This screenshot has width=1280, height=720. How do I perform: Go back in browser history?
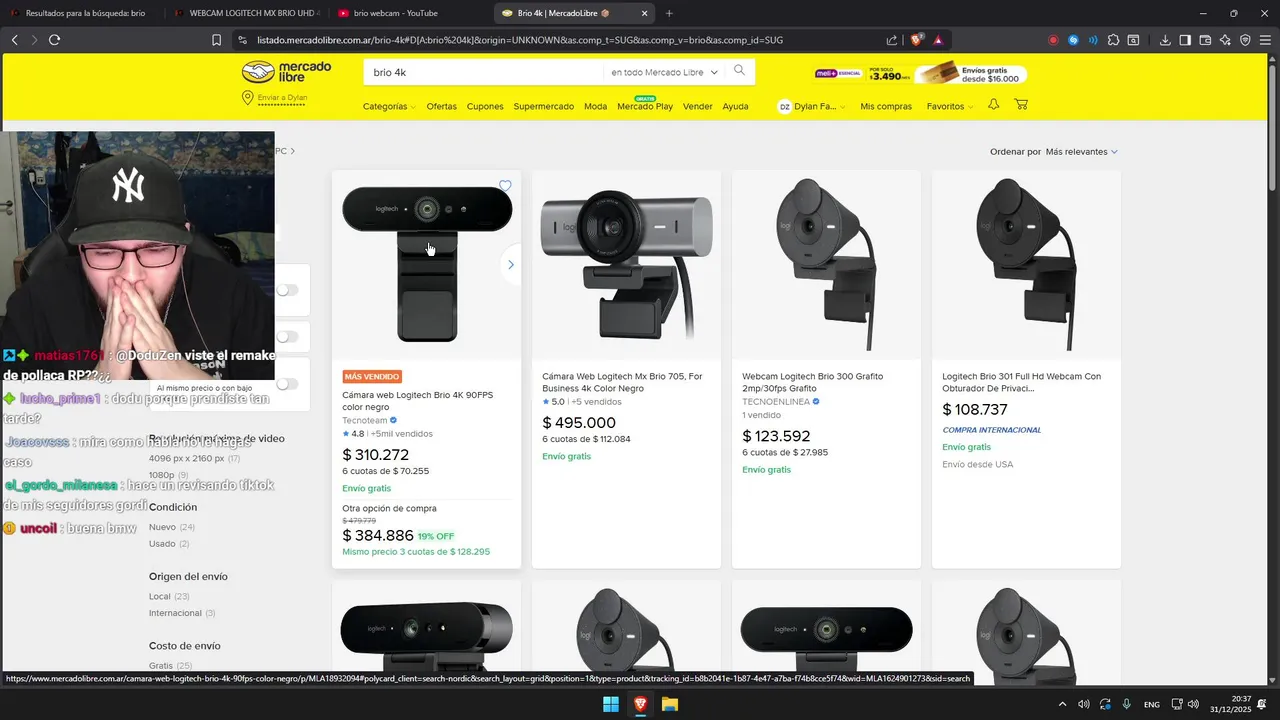[14, 40]
